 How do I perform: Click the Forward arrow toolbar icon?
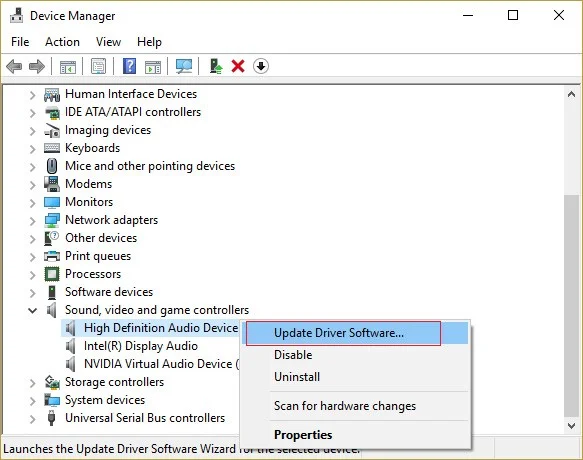(37, 67)
